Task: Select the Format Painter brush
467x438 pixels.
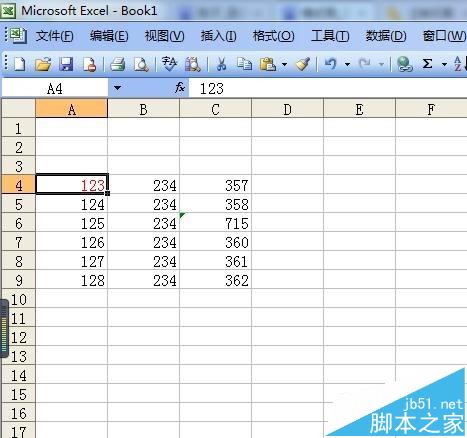Action: [x=302, y=64]
